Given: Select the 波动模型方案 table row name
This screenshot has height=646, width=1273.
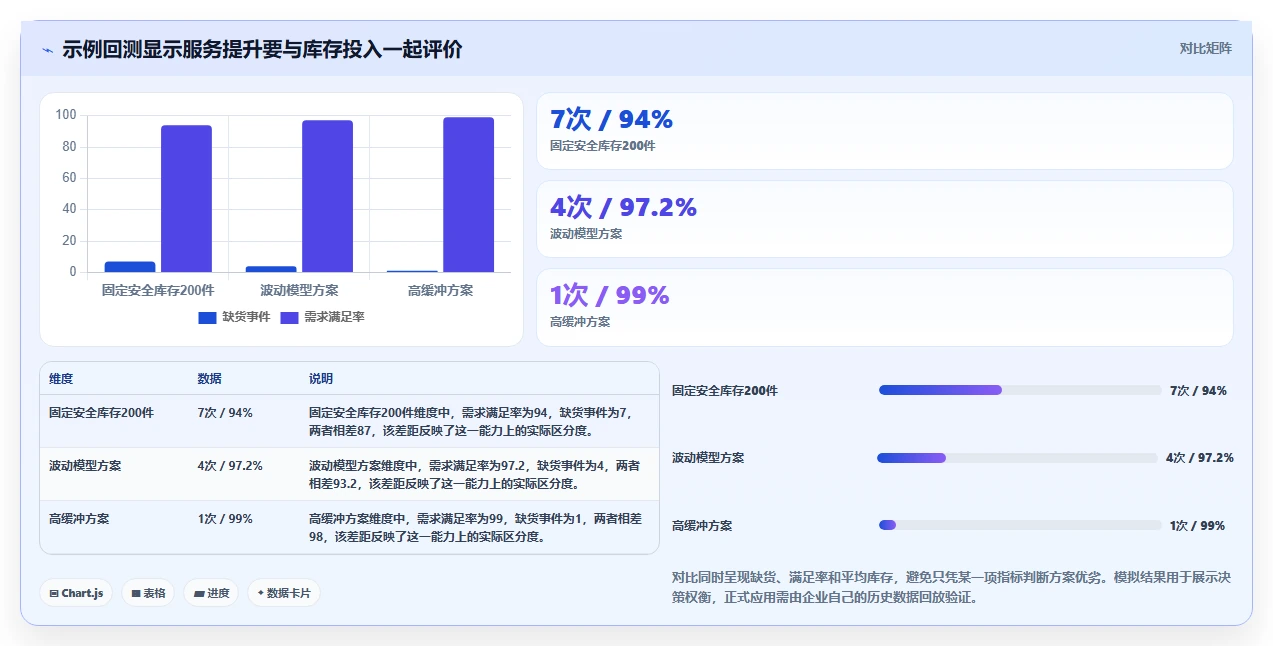Looking at the screenshot, I should tap(85, 466).
